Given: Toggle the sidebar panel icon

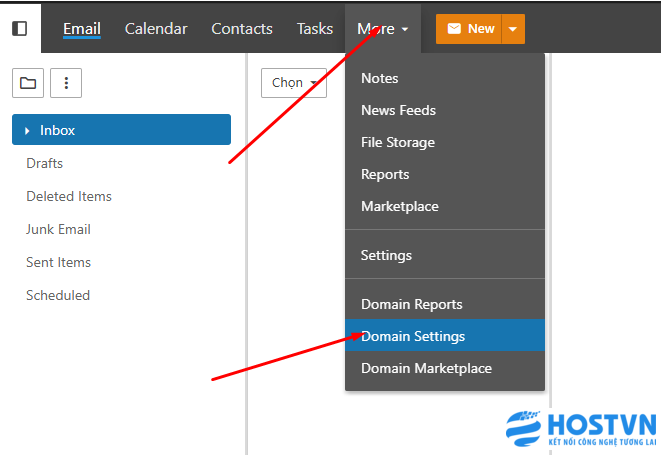Looking at the screenshot, I should [19, 28].
